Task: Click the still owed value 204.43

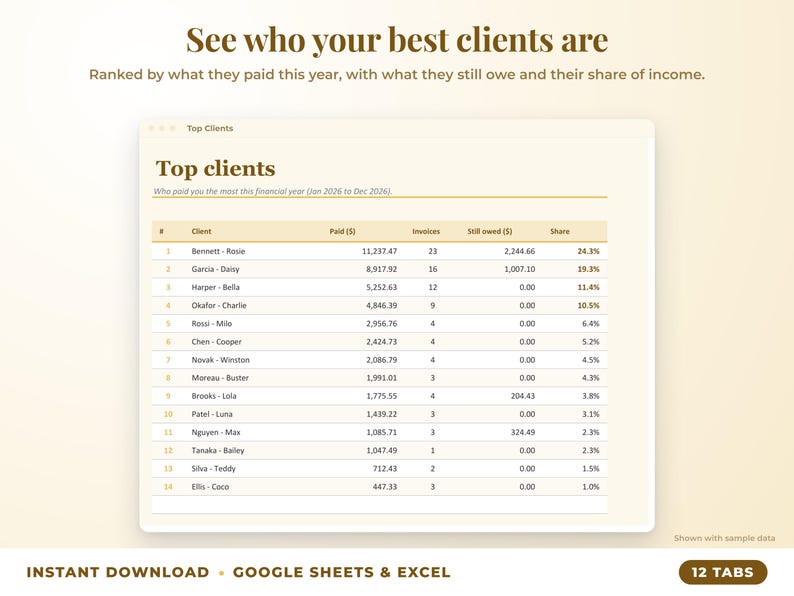Action: 523,396
